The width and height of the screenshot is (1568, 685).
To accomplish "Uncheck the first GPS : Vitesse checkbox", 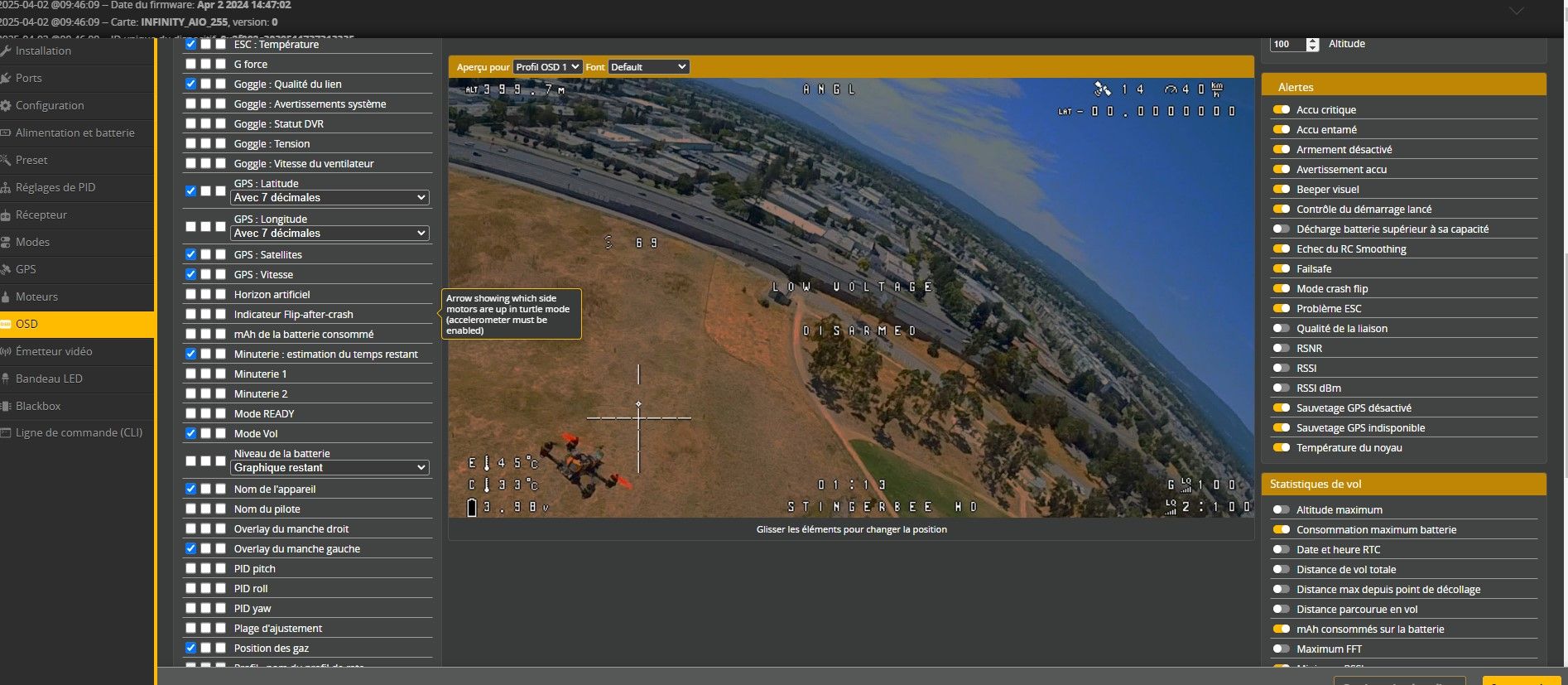I will point(191,274).
